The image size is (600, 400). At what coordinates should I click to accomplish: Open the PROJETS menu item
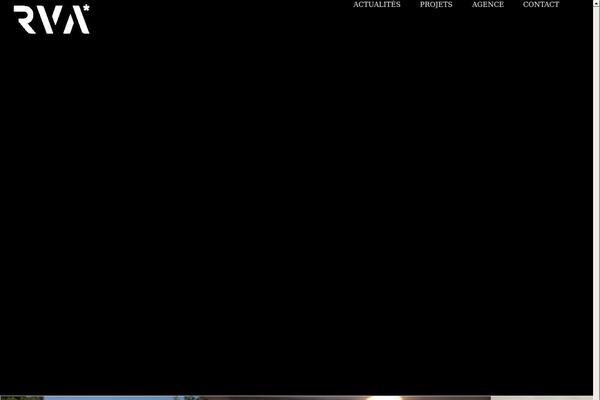tap(436, 5)
